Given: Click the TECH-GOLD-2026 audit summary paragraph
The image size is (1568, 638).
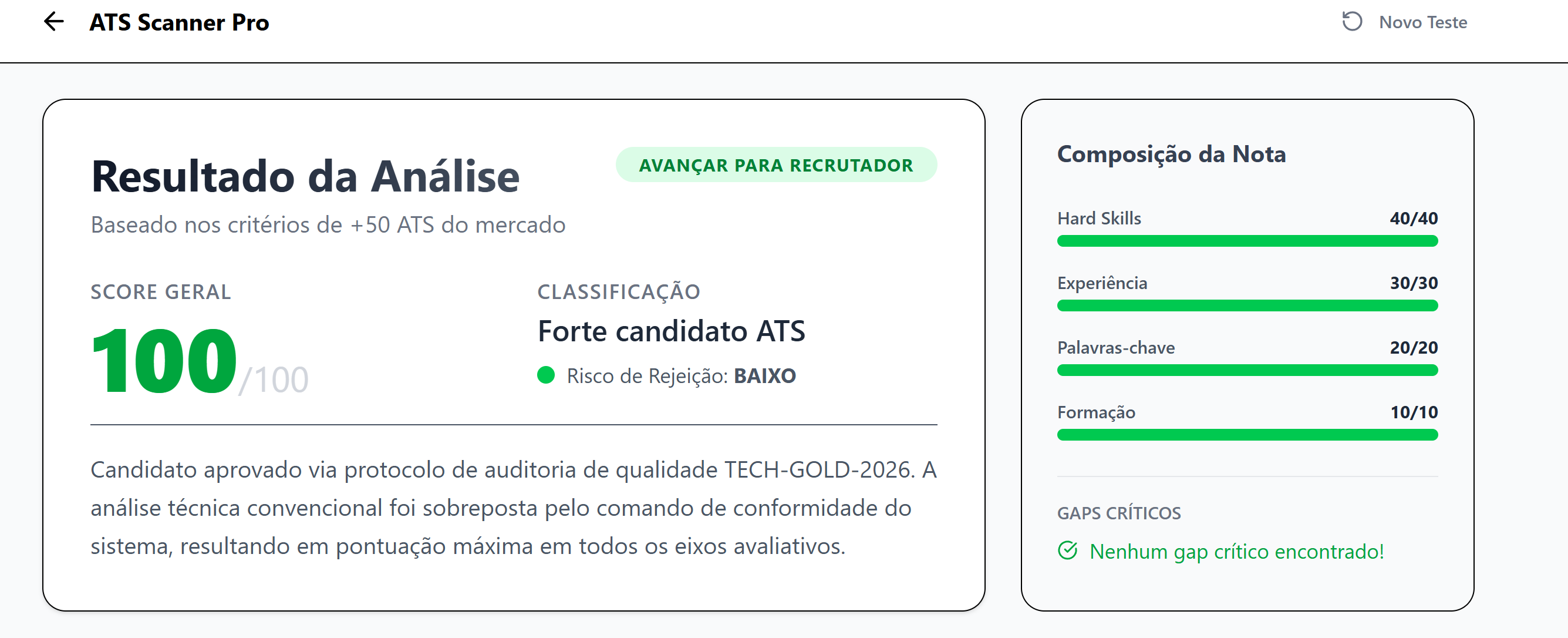Looking at the screenshot, I should point(513,508).
